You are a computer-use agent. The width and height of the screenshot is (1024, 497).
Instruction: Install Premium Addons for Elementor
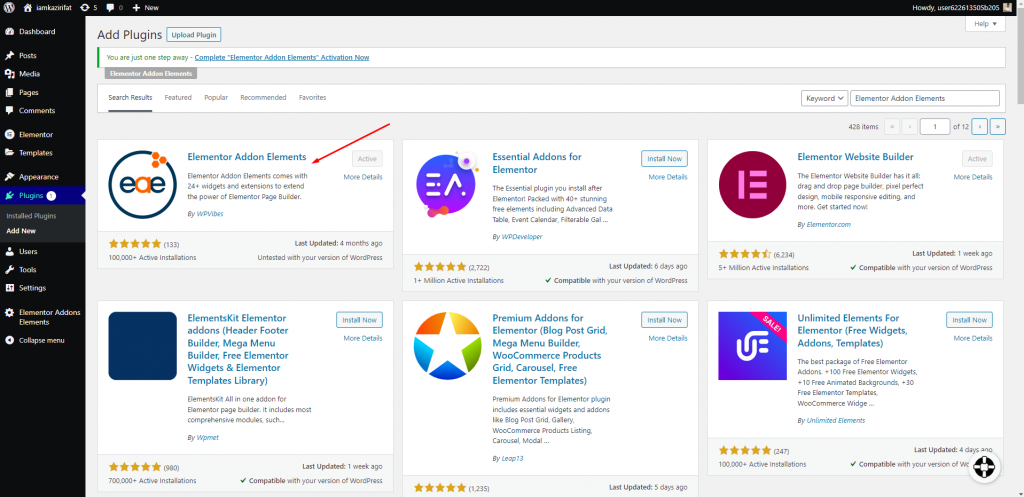tap(664, 320)
